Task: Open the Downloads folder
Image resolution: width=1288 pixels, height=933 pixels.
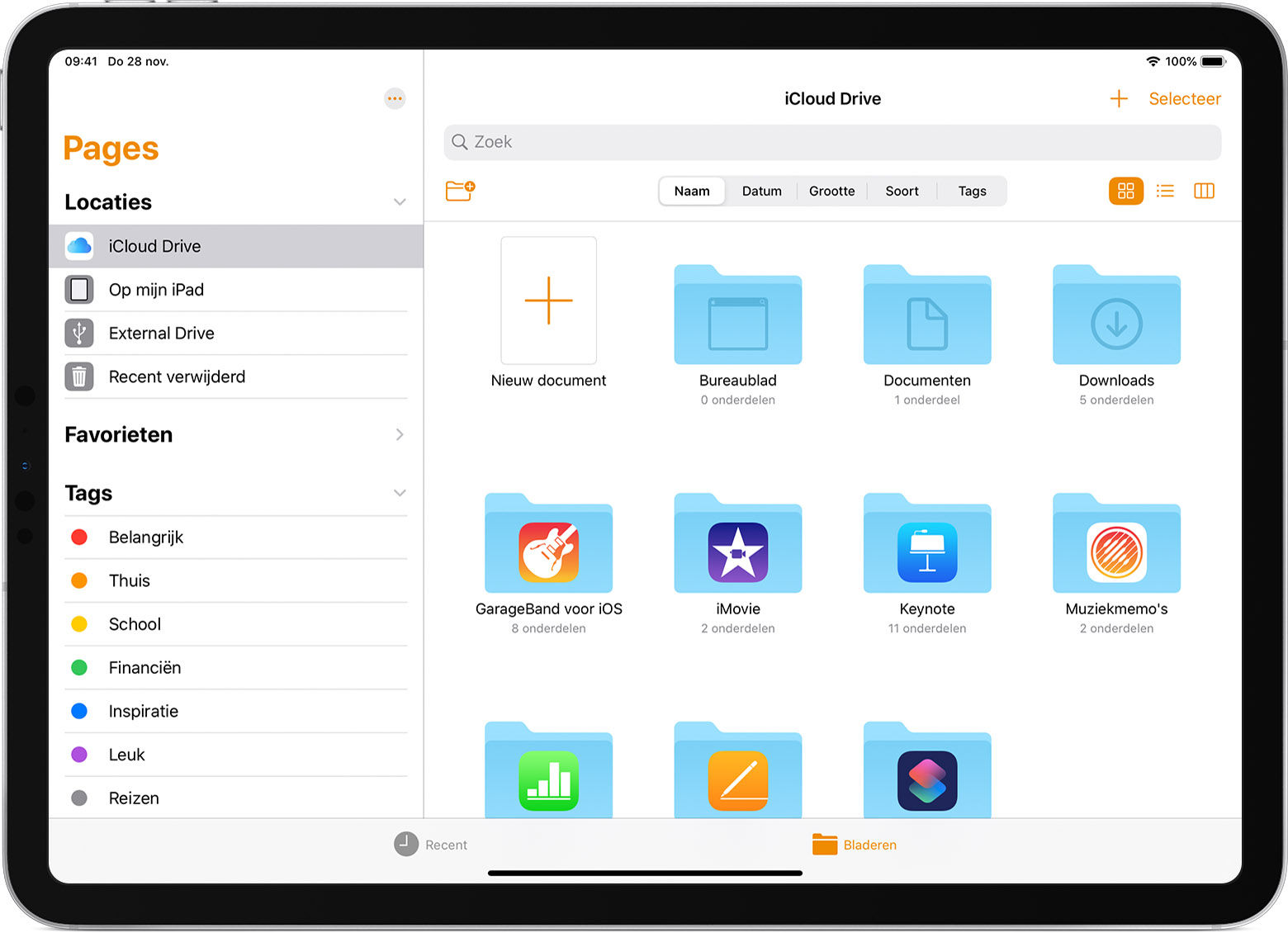Action: coord(1116,315)
